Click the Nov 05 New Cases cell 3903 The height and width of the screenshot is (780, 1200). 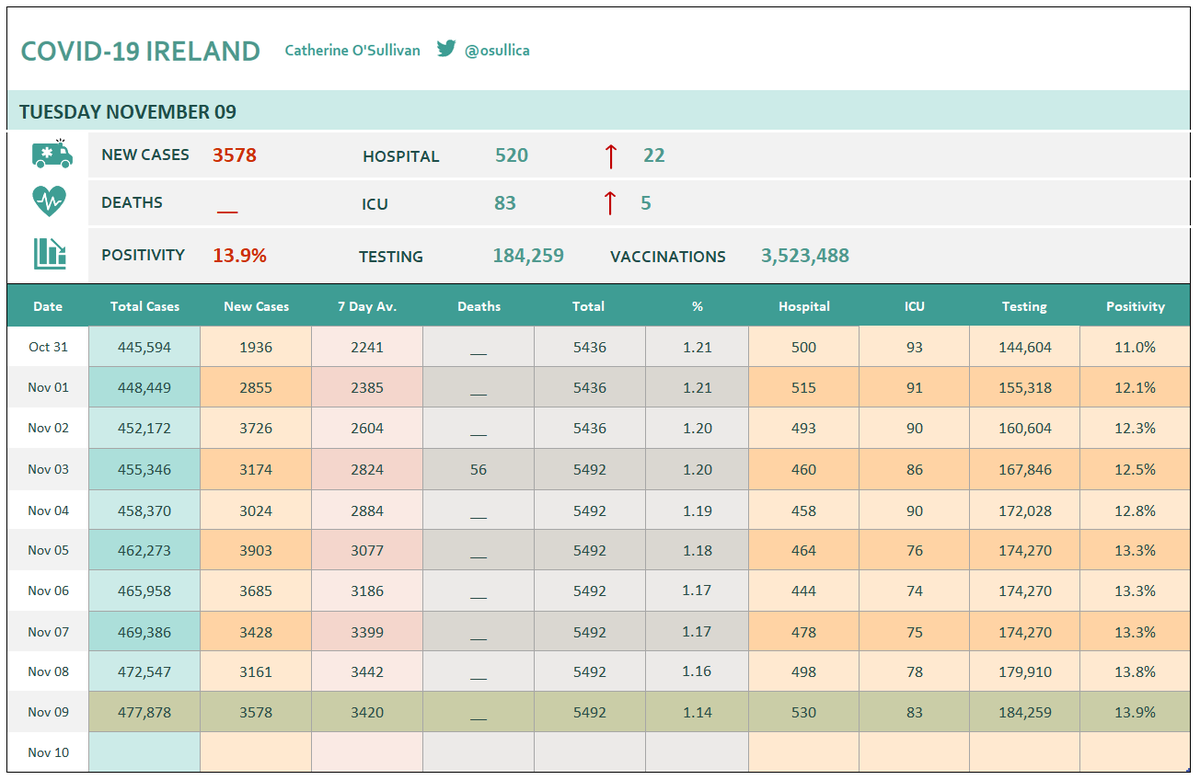point(256,550)
